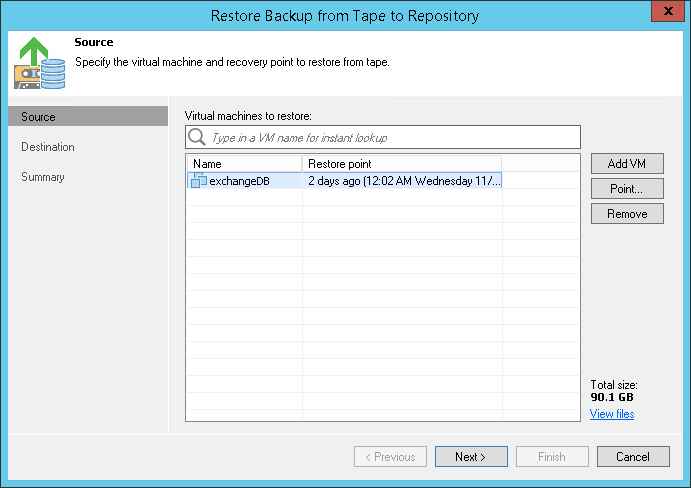This screenshot has width=691, height=488.
Task: Remove the selected virtual machine
Action: [x=627, y=213]
